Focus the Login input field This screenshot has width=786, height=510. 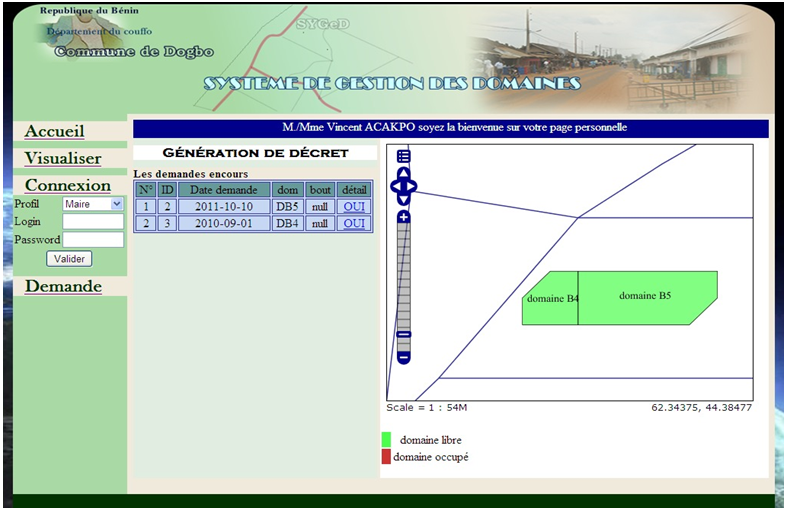(93, 222)
